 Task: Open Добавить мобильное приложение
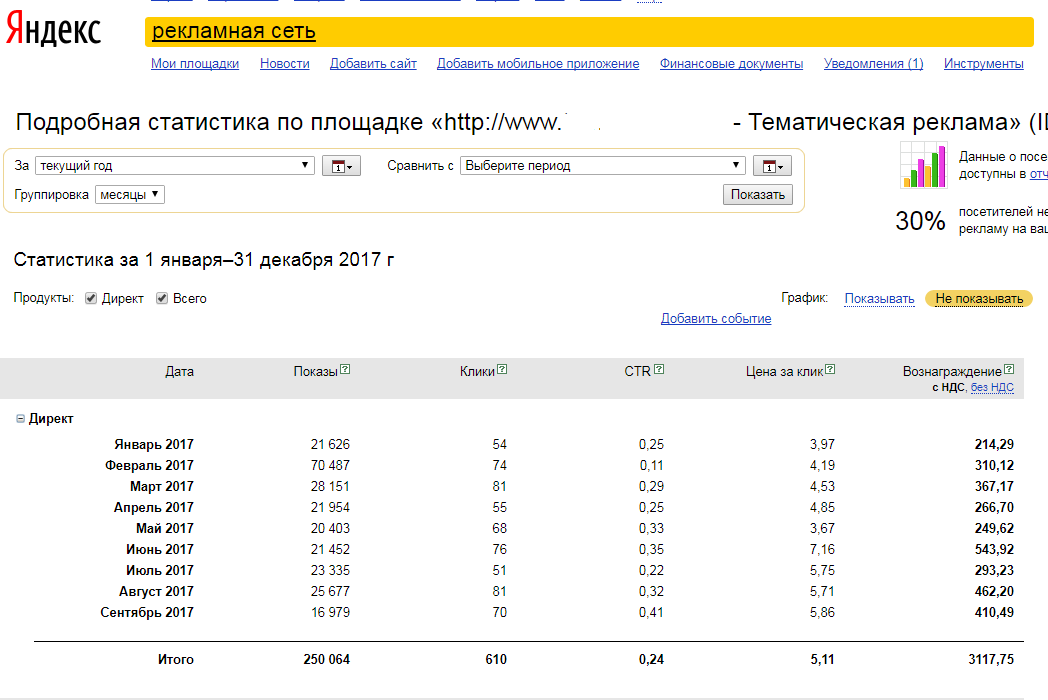pyautogui.click(x=538, y=64)
